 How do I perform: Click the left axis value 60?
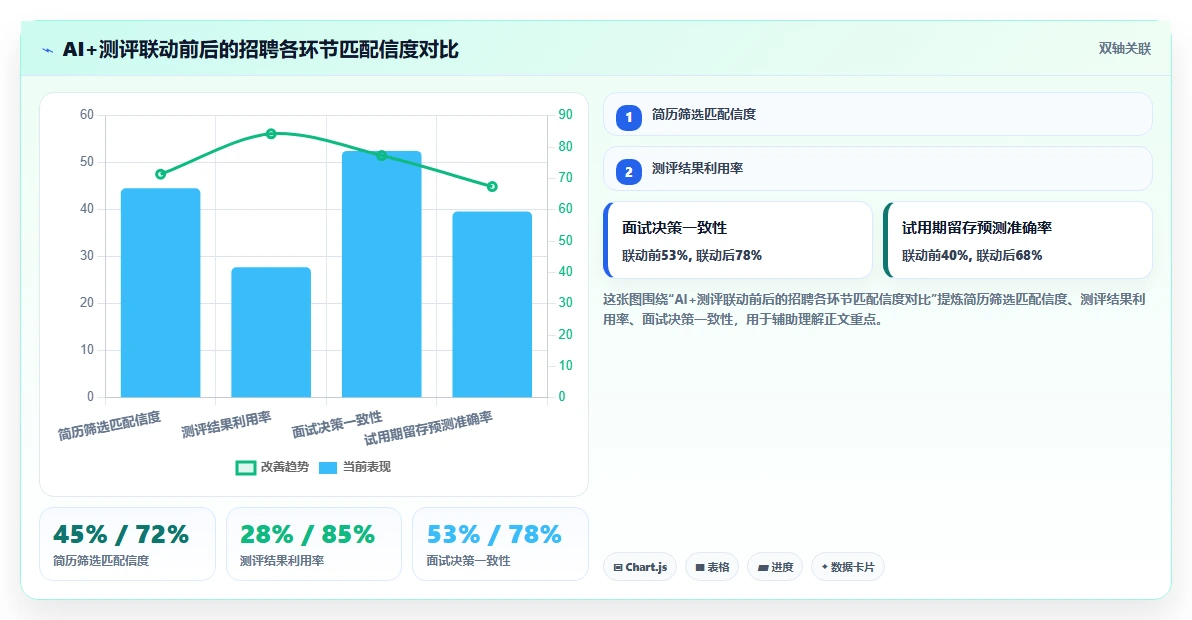87,115
